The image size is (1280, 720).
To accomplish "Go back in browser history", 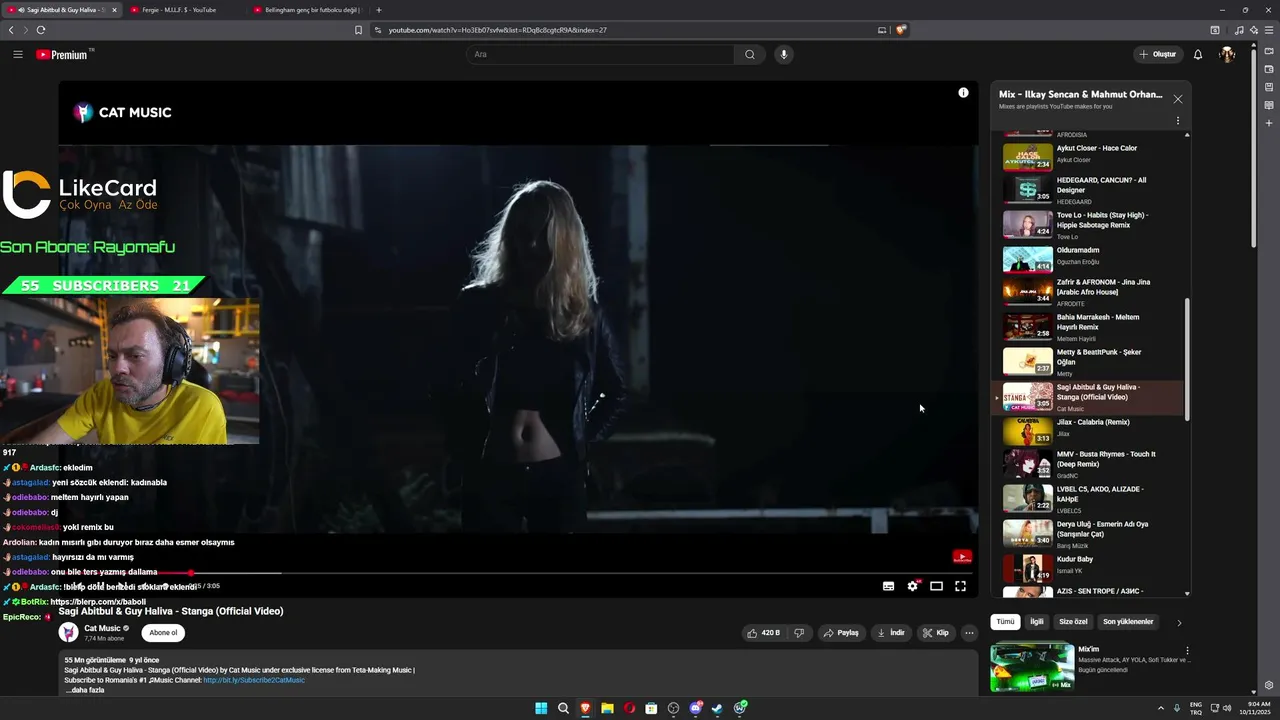I will pyautogui.click(x=11, y=30).
